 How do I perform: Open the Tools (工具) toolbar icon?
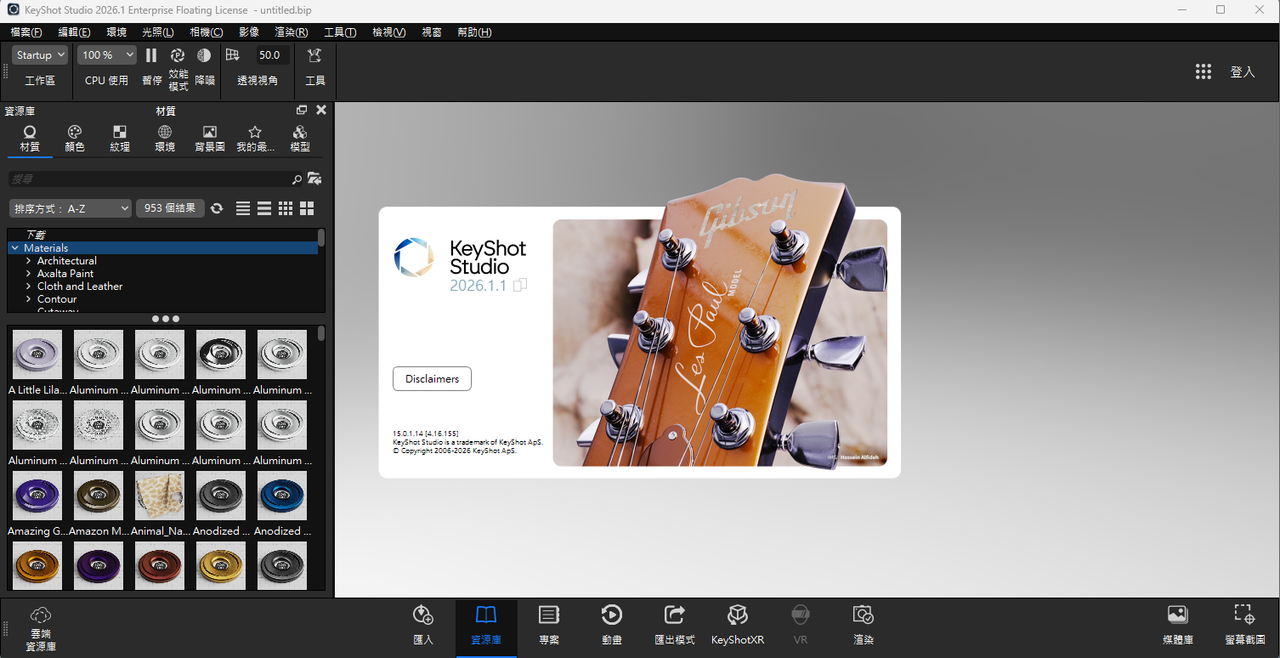[x=315, y=56]
